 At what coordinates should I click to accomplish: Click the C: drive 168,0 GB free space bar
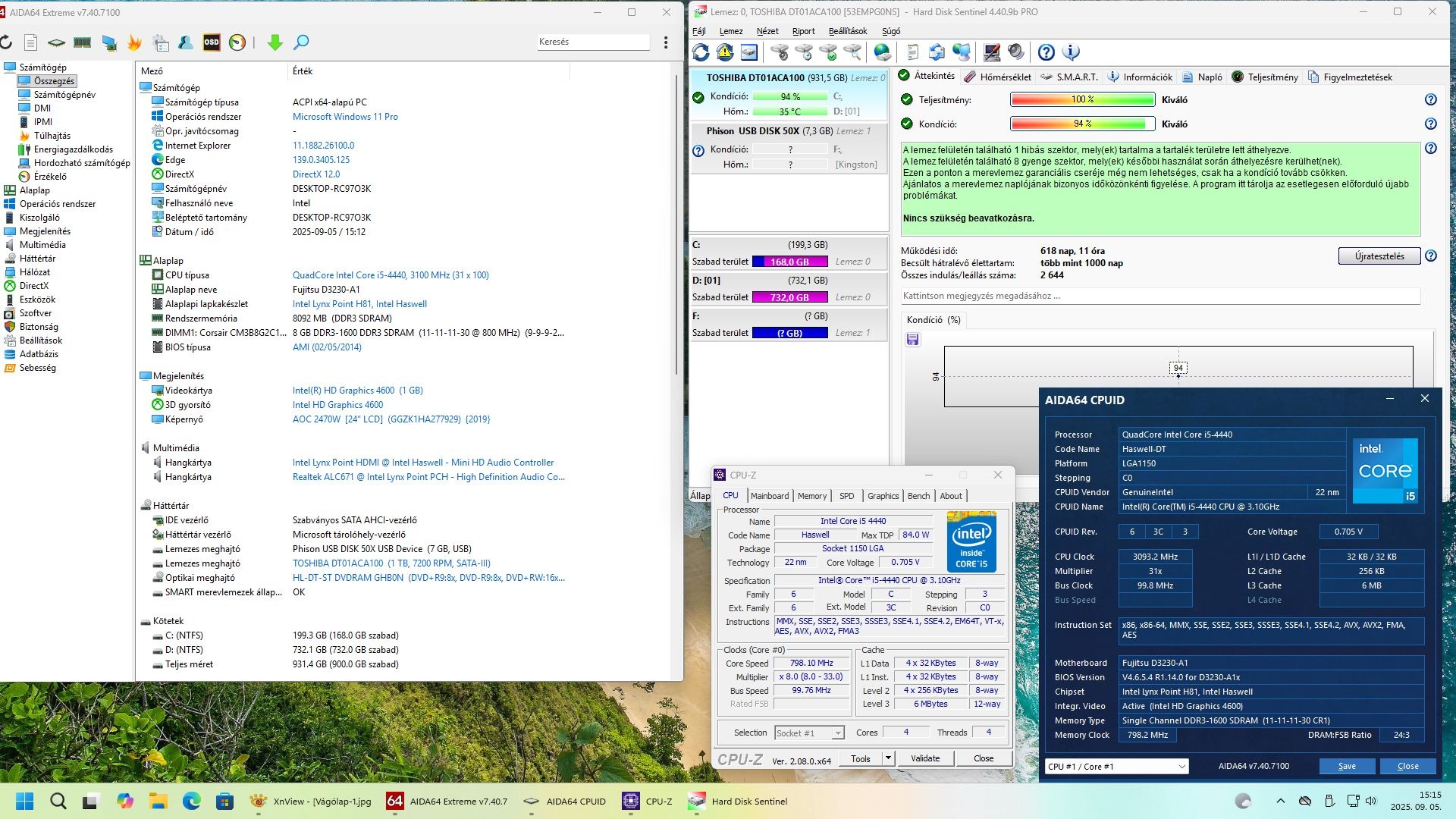click(789, 262)
